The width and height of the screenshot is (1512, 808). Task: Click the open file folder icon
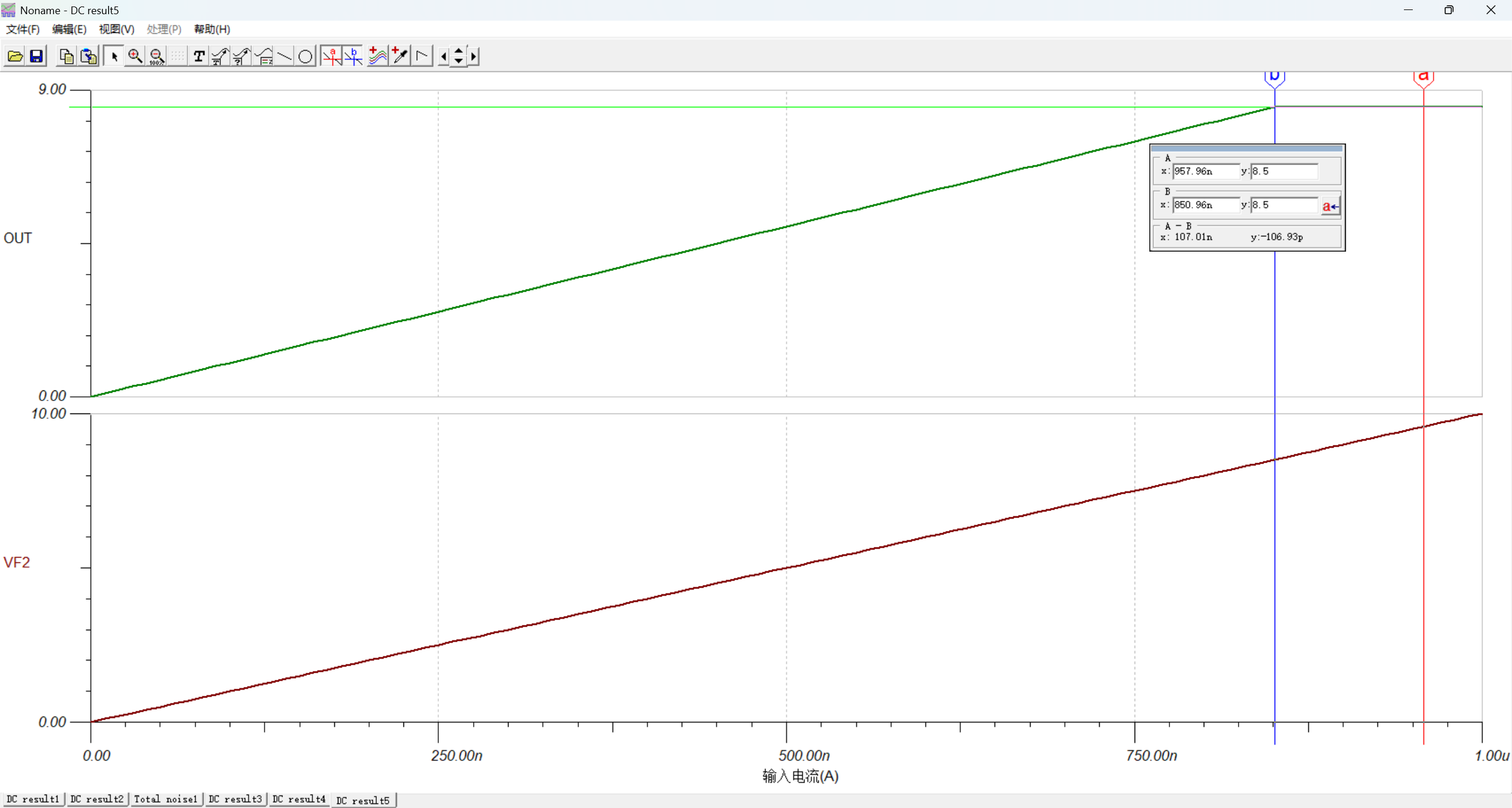(15, 57)
